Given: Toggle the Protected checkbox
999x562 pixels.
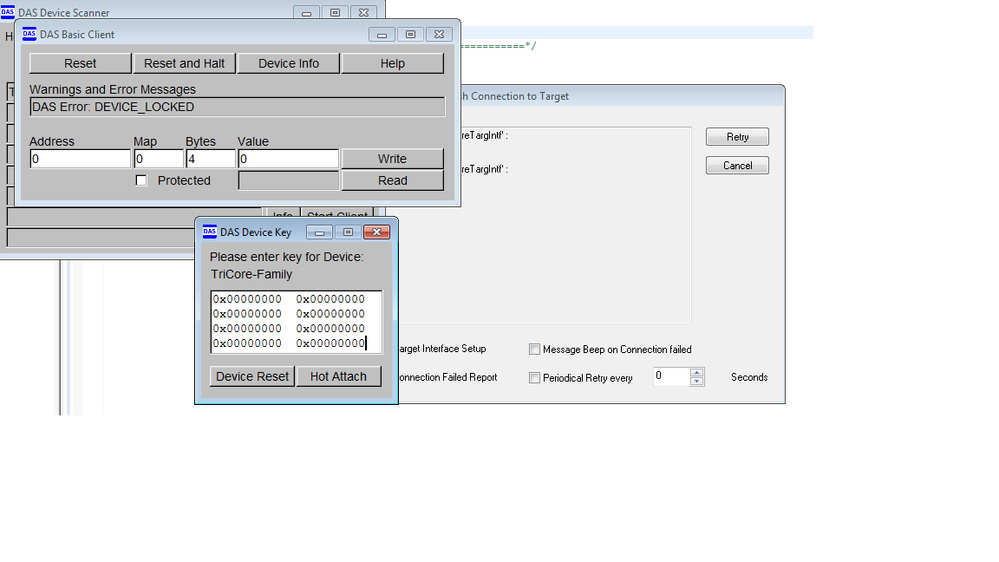Looking at the screenshot, I should tap(141, 181).
